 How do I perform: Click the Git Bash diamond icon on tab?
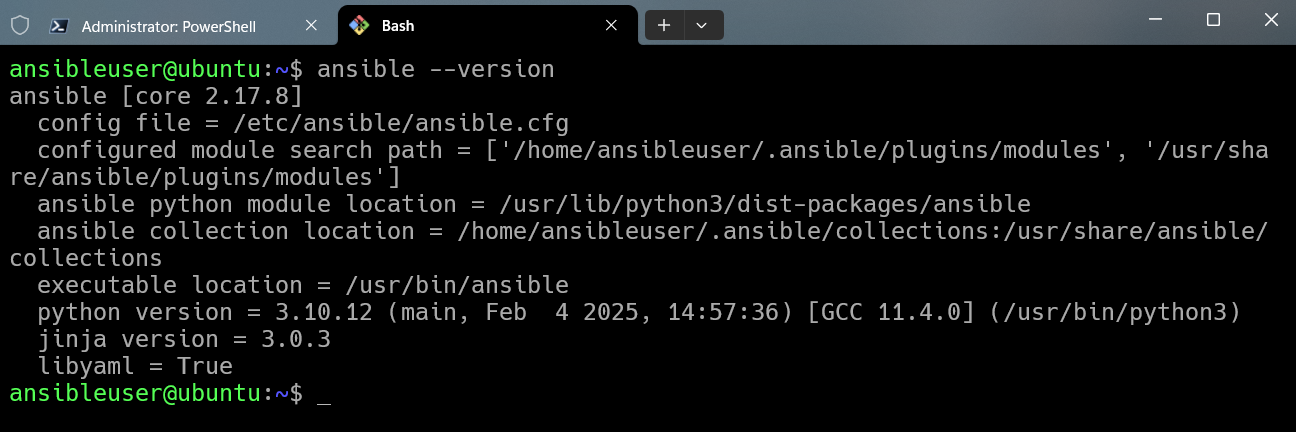[359, 26]
